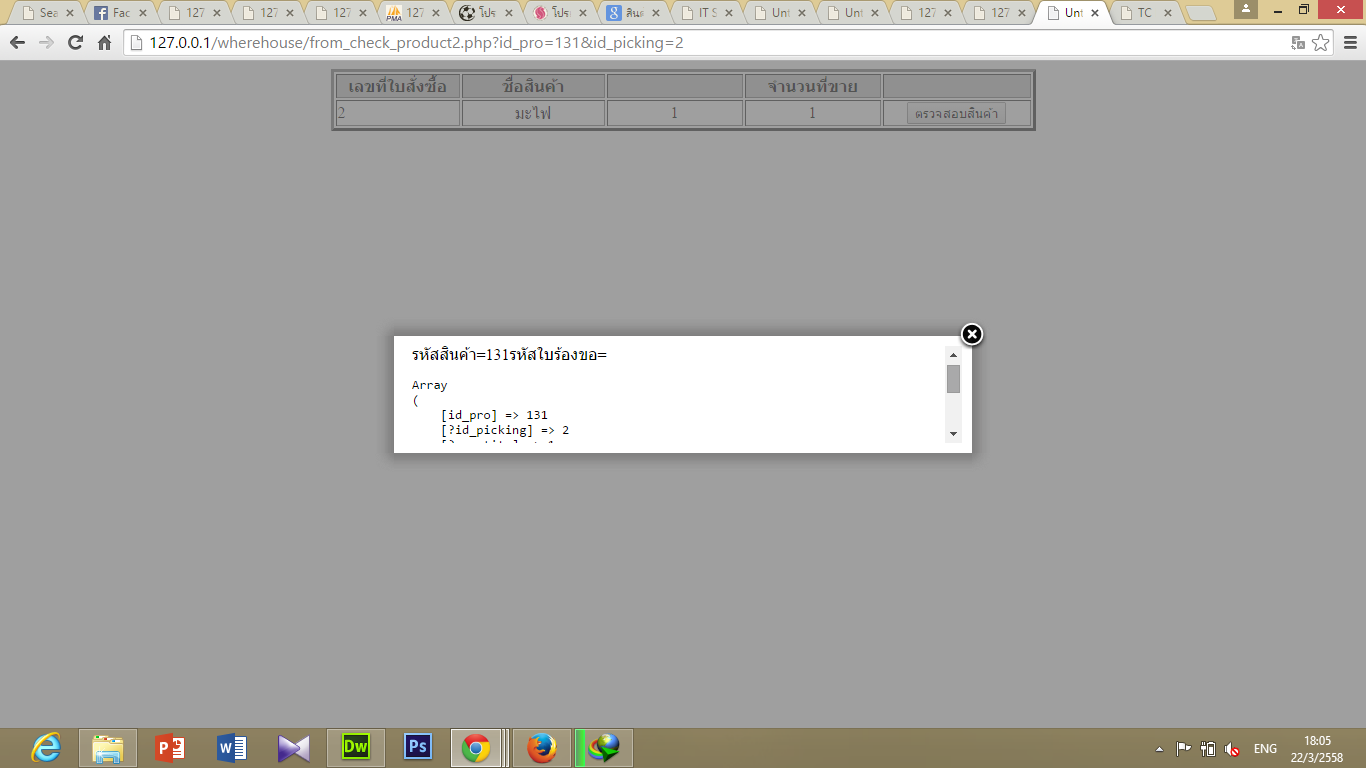
Task: Open the browser home page
Action: point(104,43)
